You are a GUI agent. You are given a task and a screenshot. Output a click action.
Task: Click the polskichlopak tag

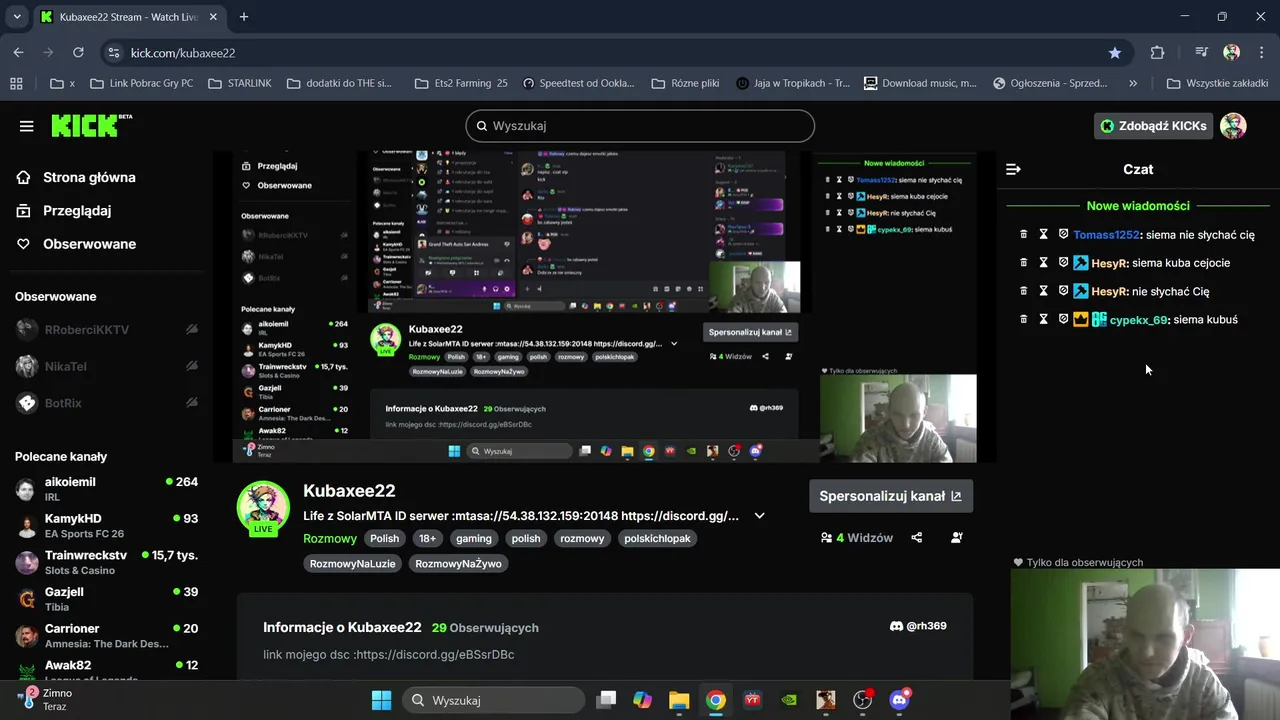coord(657,538)
